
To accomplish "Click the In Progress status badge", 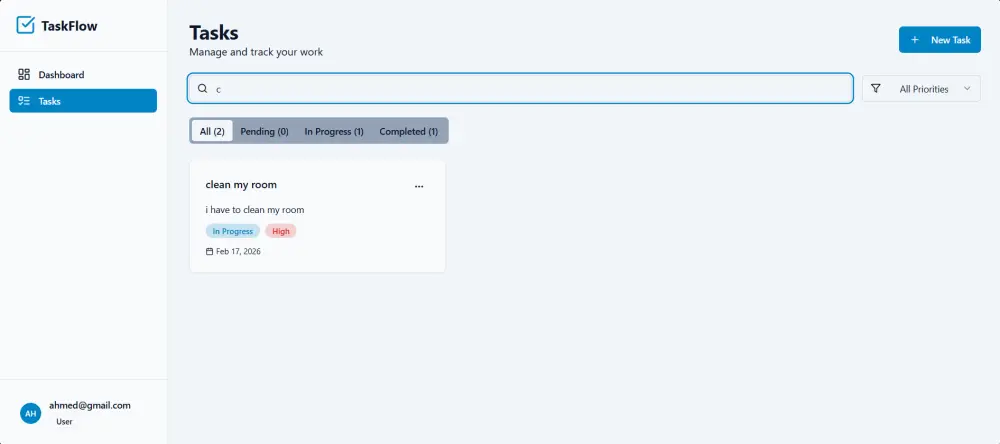I will click(x=233, y=231).
